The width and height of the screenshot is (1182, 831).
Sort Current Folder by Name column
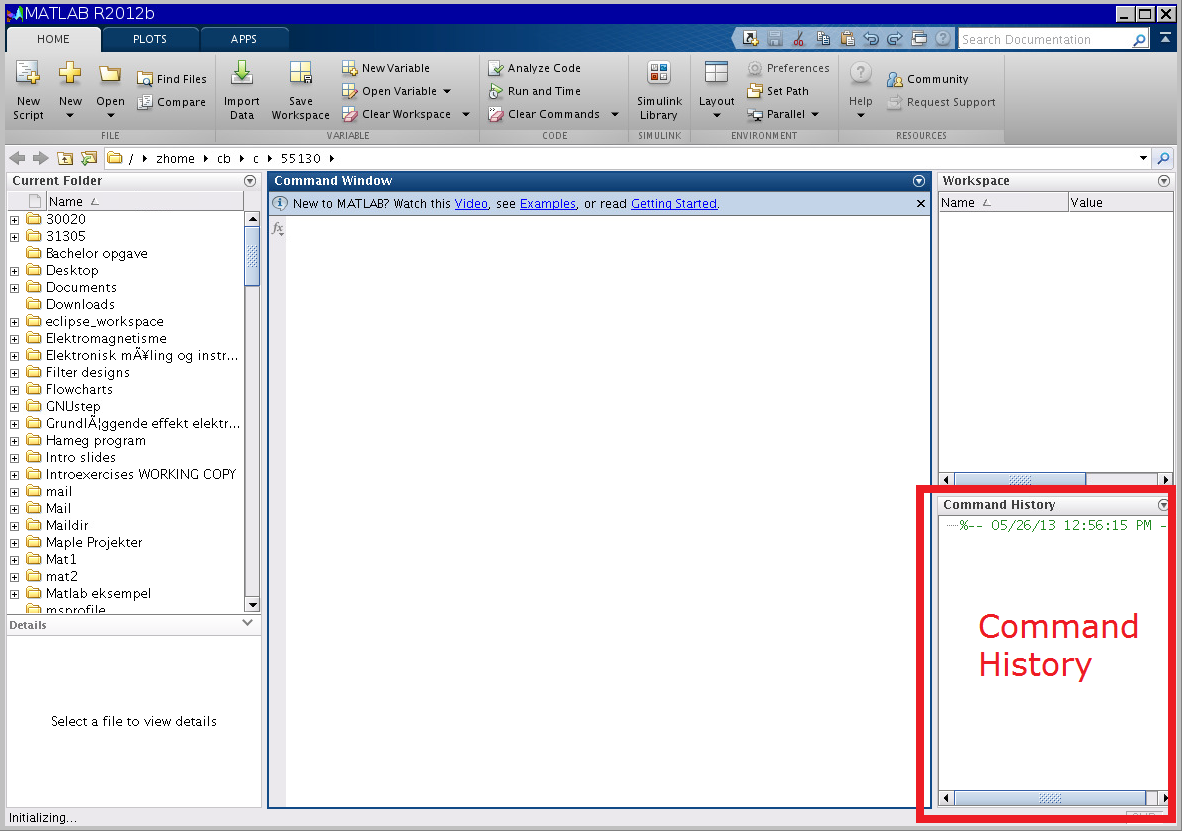point(144,201)
